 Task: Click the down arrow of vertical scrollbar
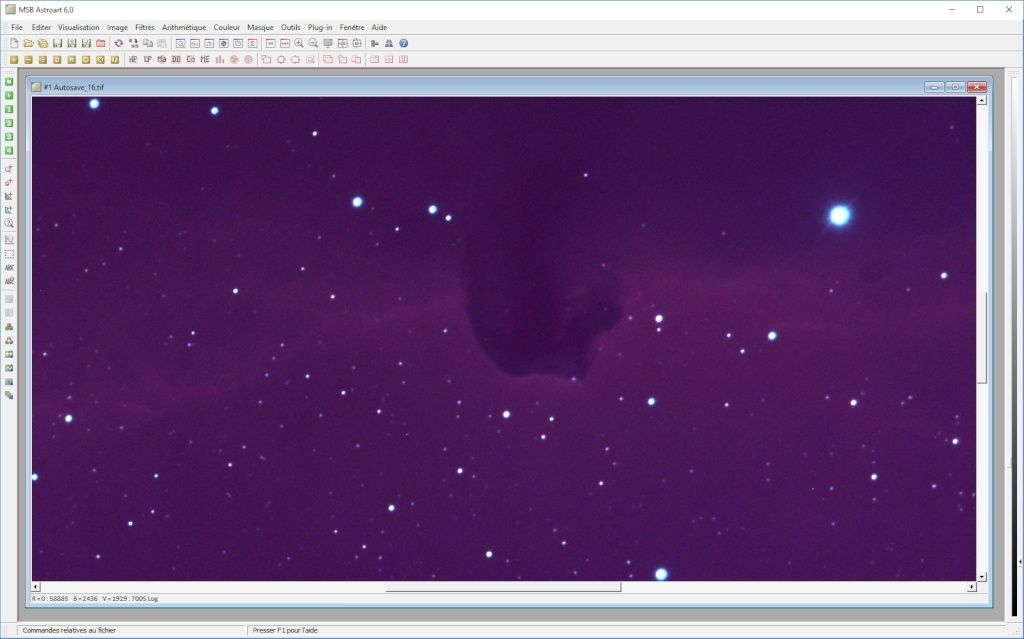point(982,577)
